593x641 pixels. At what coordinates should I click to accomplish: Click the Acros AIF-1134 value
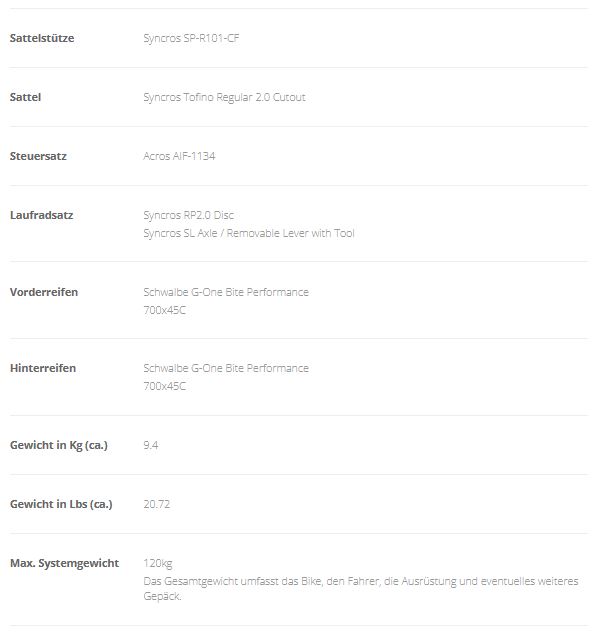(x=179, y=156)
